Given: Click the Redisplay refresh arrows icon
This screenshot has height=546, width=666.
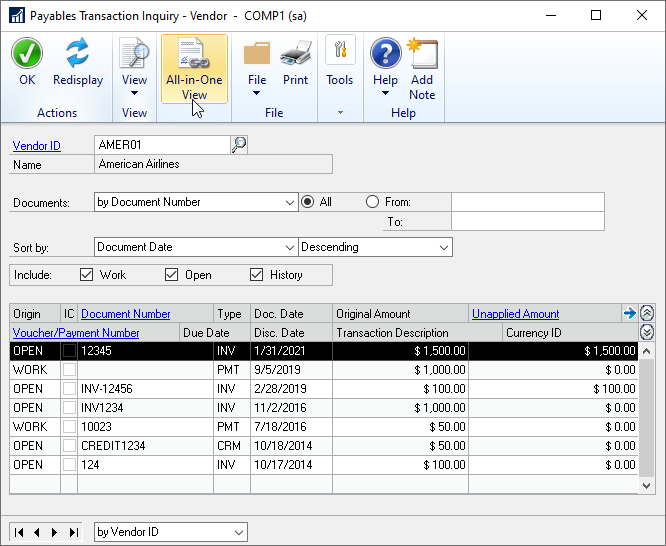Looking at the screenshot, I should (x=77, y=53).
